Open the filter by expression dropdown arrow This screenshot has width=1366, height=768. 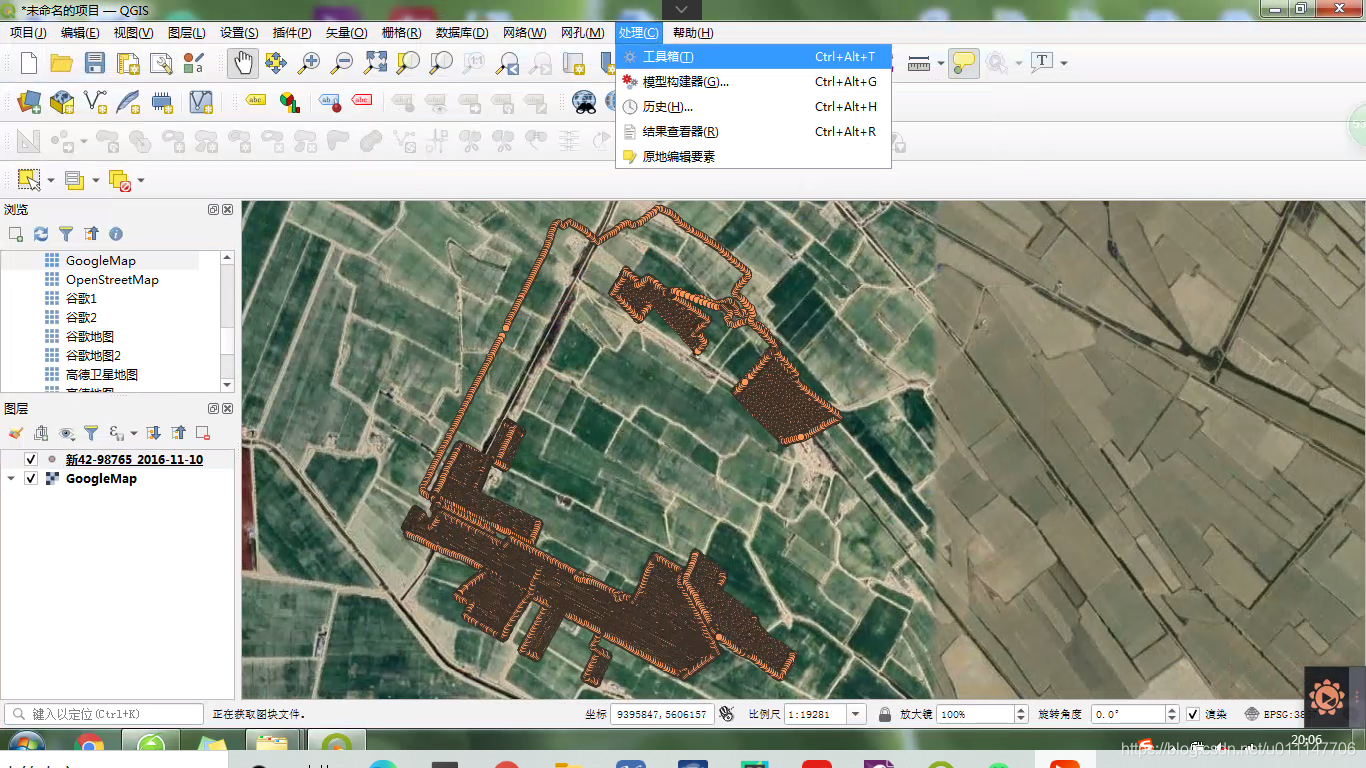[x=133, y=433]
